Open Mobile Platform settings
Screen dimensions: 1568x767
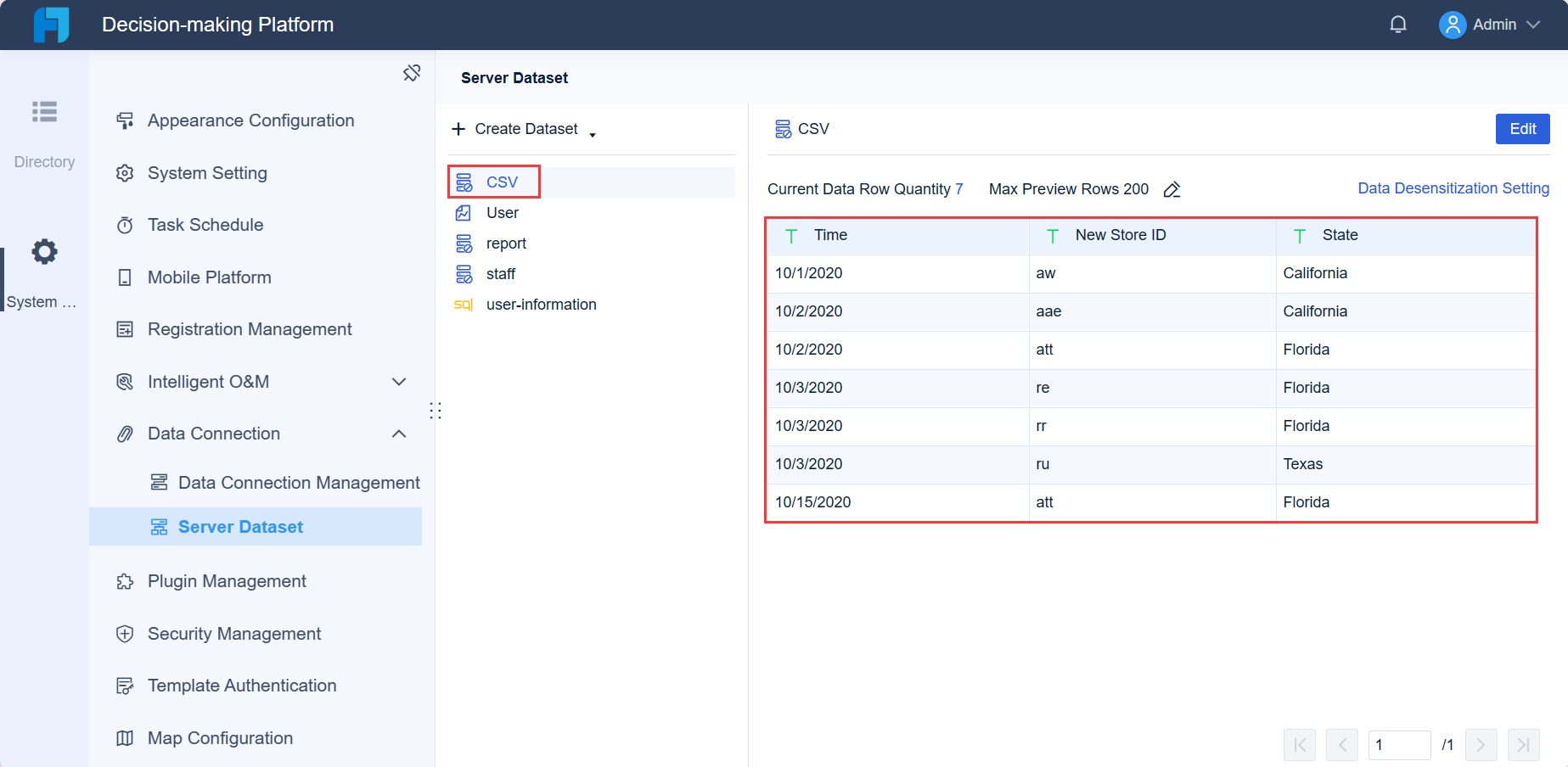point(209,277)
